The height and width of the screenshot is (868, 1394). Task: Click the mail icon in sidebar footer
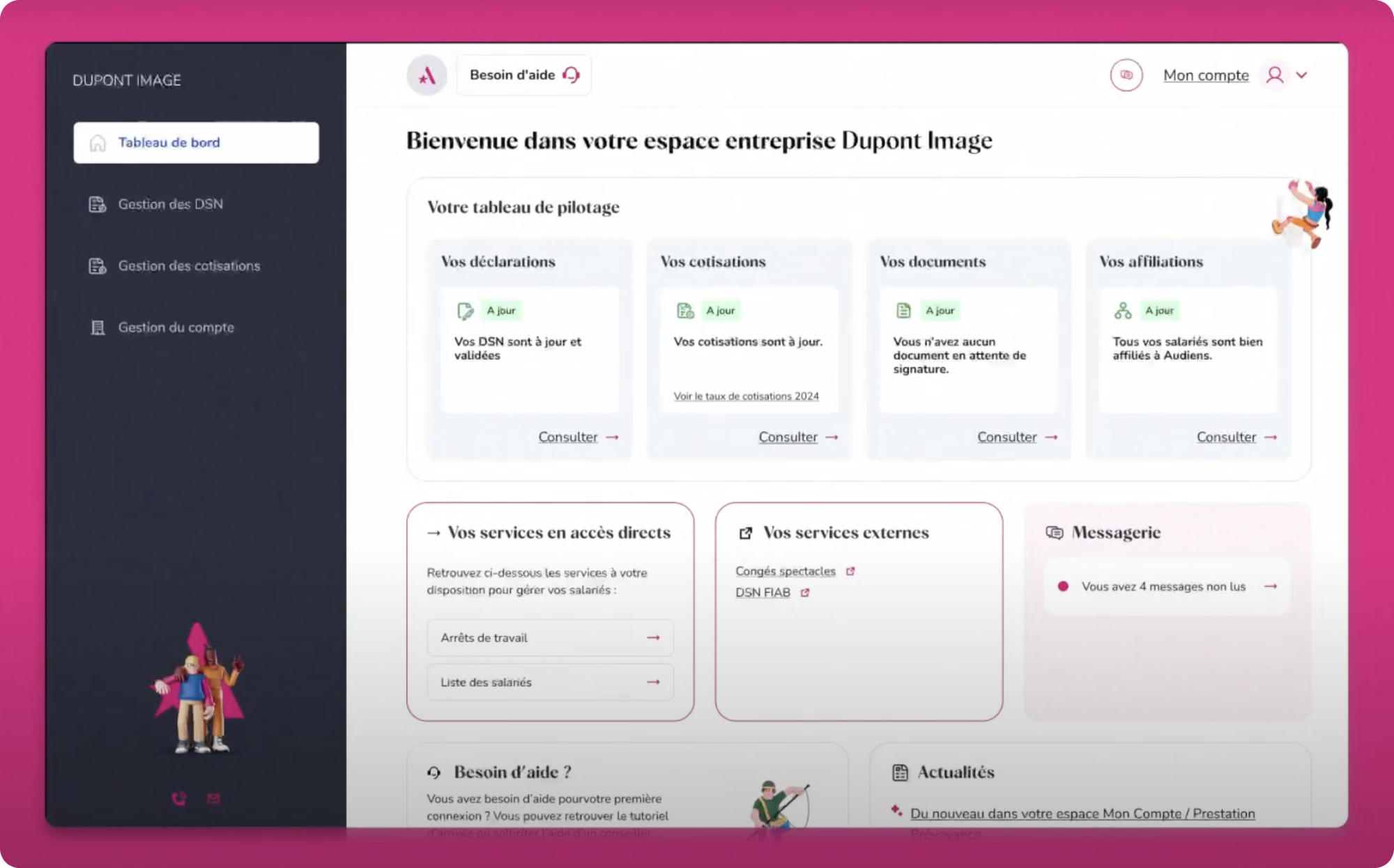213,798
